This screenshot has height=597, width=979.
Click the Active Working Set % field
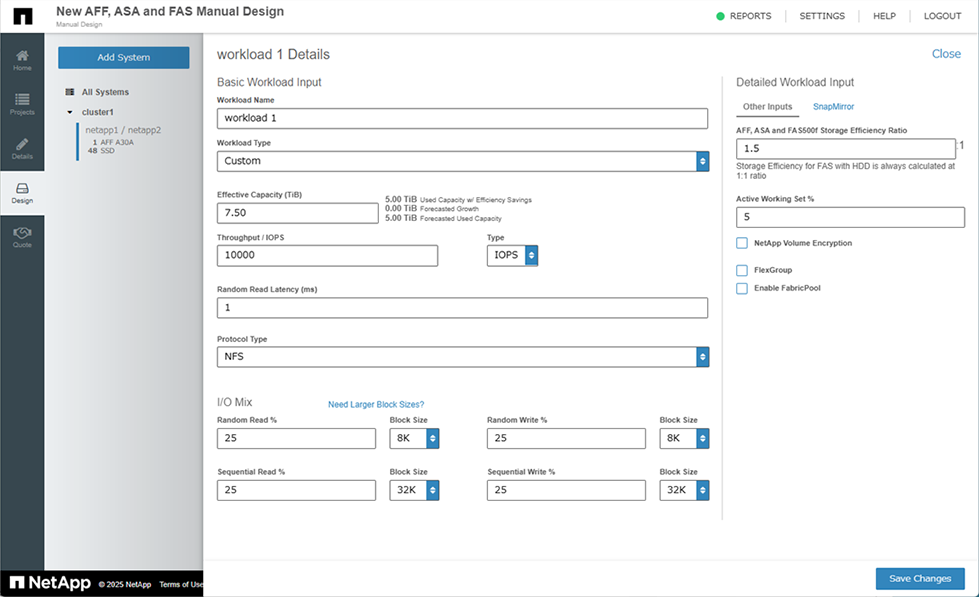[x=850, y=217]
